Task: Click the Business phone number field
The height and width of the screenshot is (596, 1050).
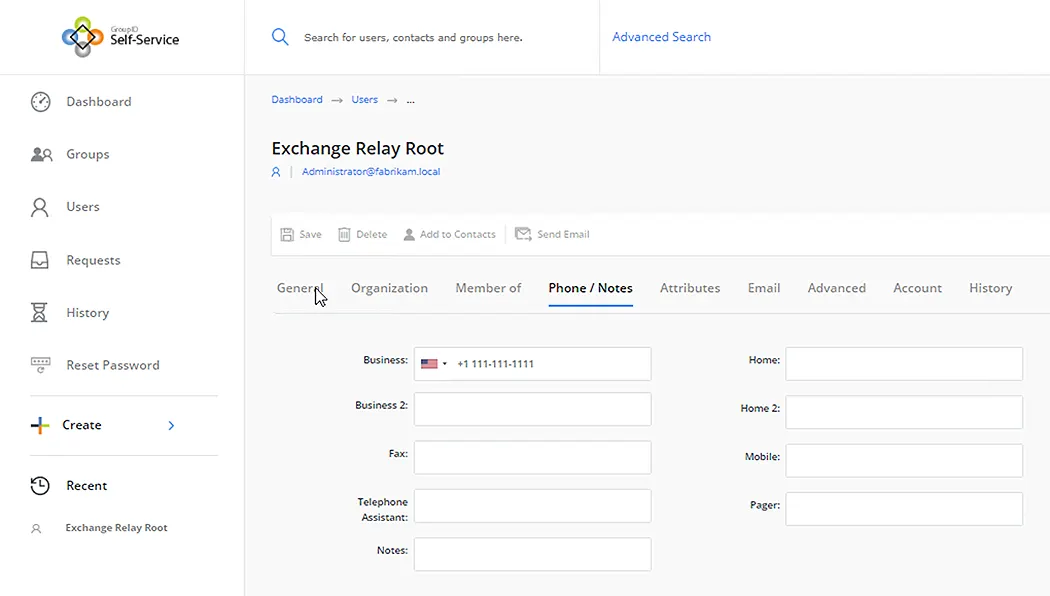Action: coord(532,364)
